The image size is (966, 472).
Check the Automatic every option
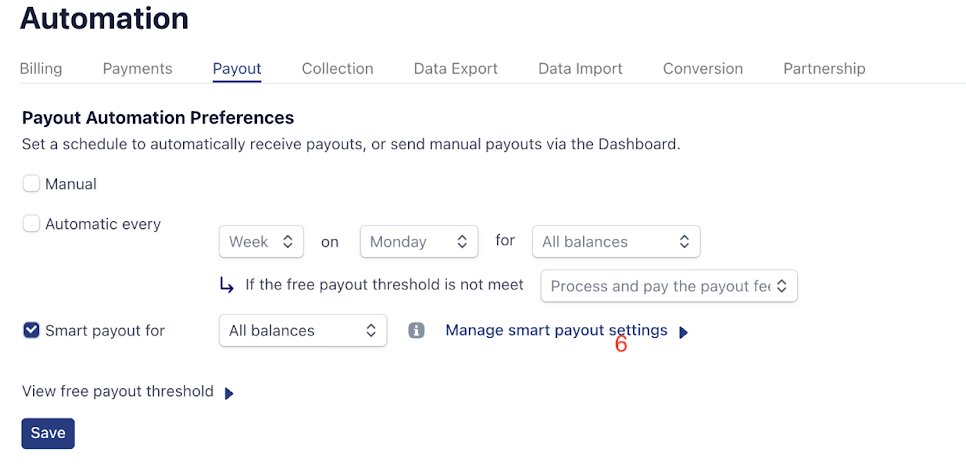[31, 223]
